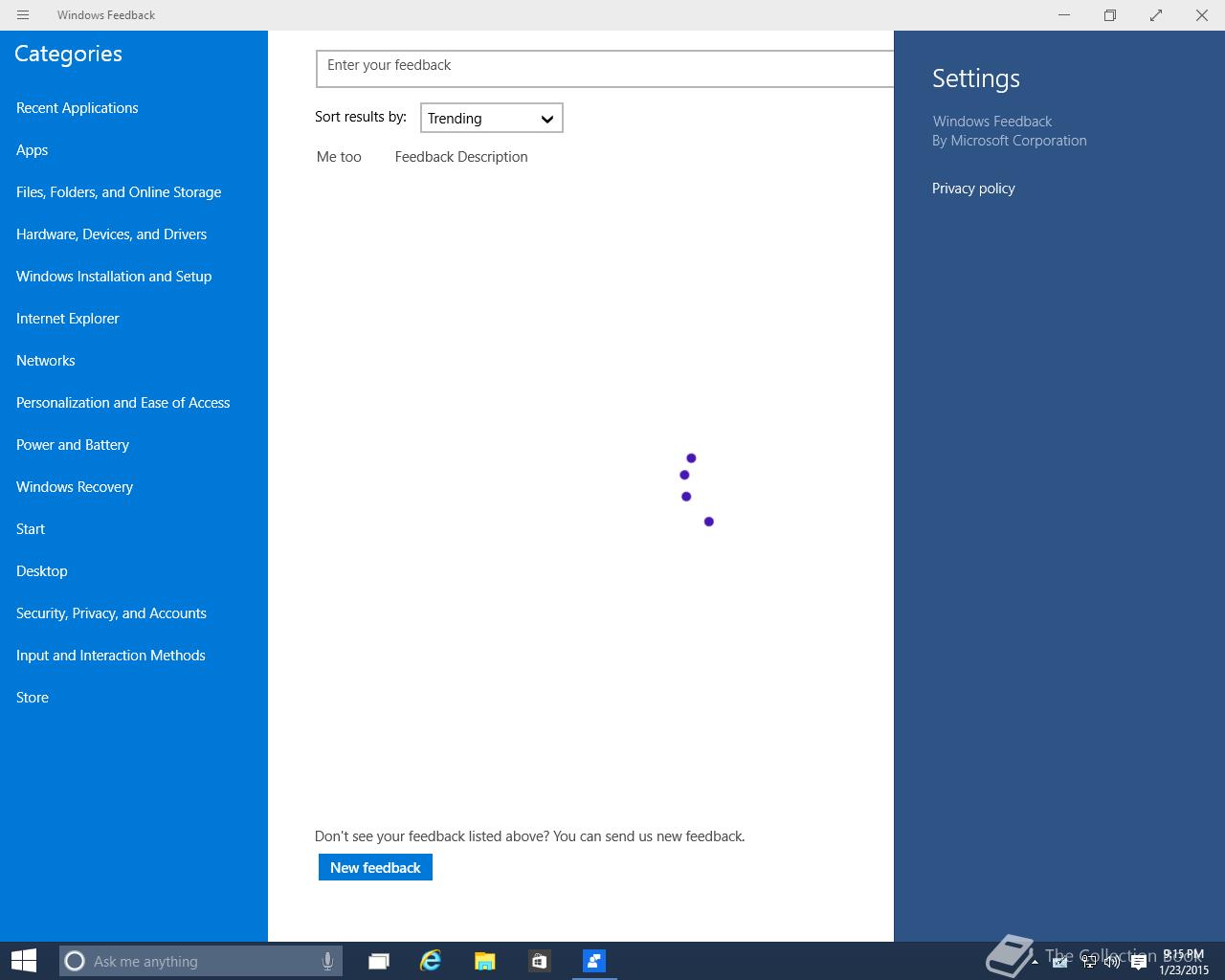Select the Apps category
The width and height of the screenshot is (1225, 980).
(x=32, y=150)
